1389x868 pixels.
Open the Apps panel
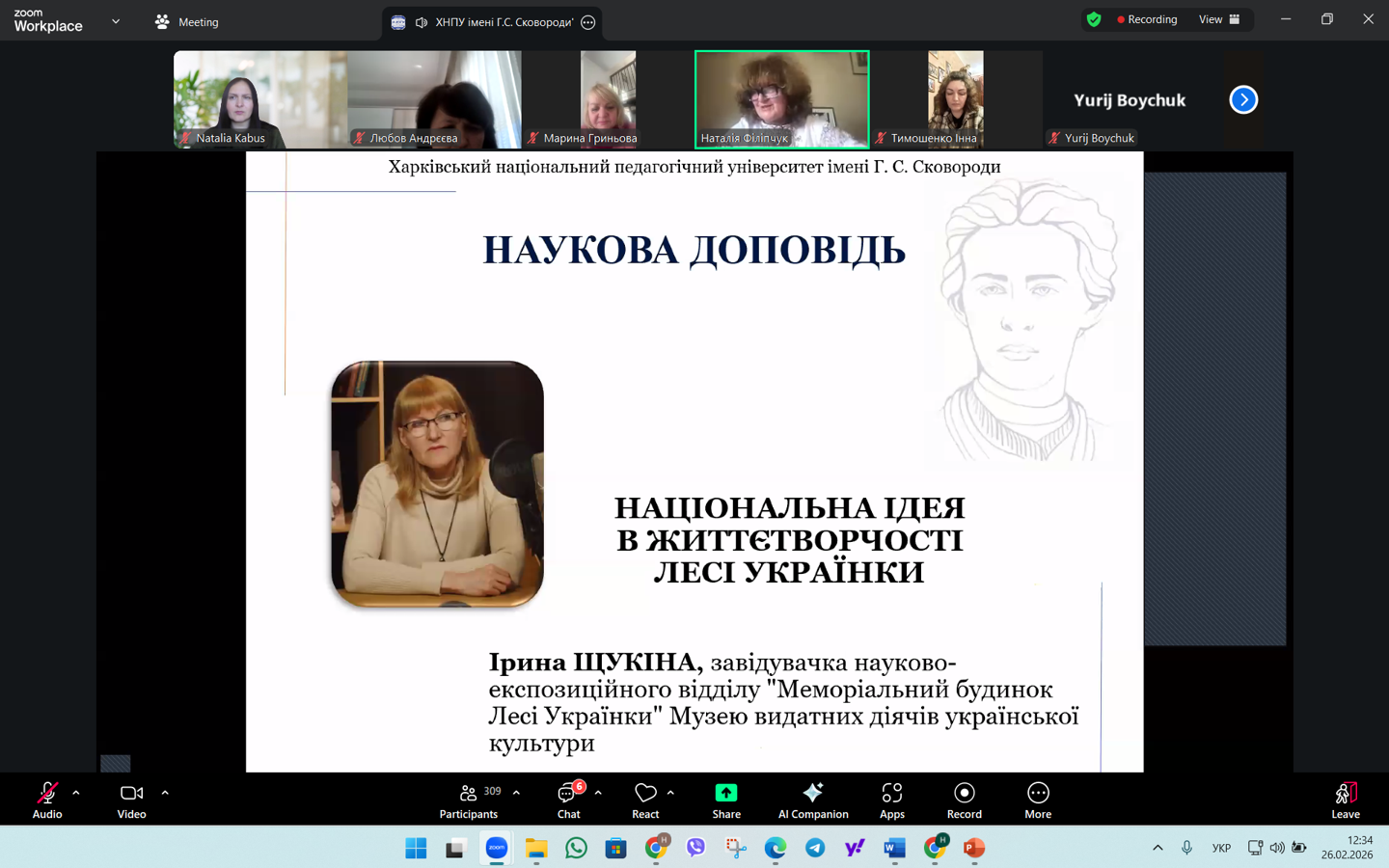tap(891, 800)
